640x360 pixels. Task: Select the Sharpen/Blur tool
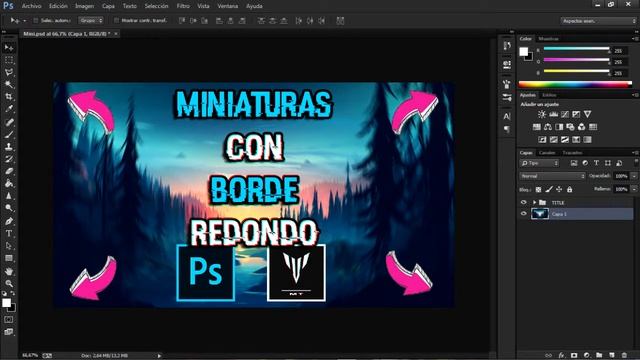tap(9, 196)
